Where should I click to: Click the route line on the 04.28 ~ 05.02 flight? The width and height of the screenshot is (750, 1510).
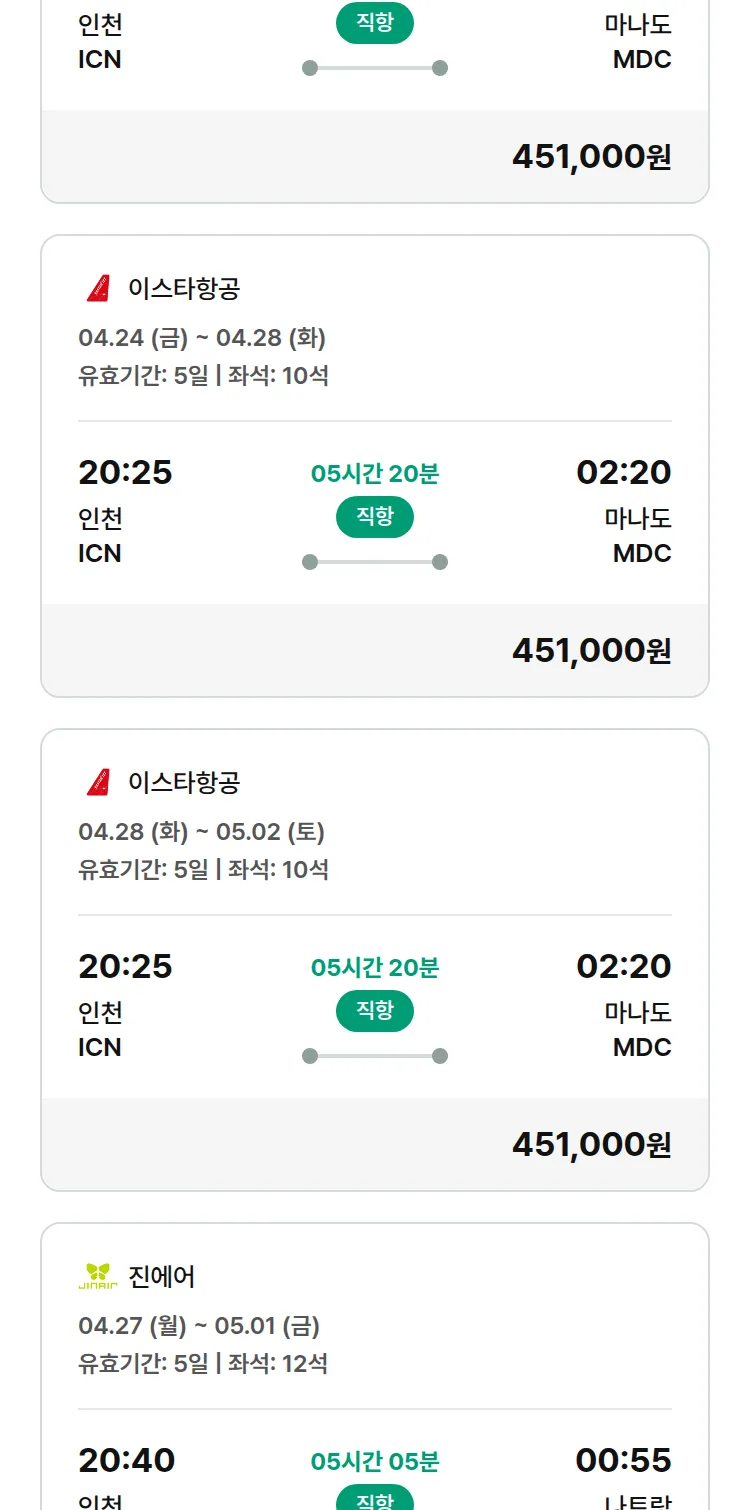point(375,1056)
